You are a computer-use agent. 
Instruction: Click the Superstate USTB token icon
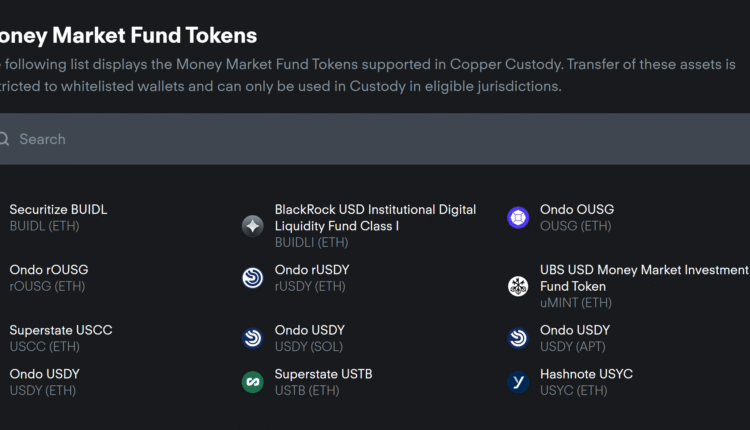253,382
